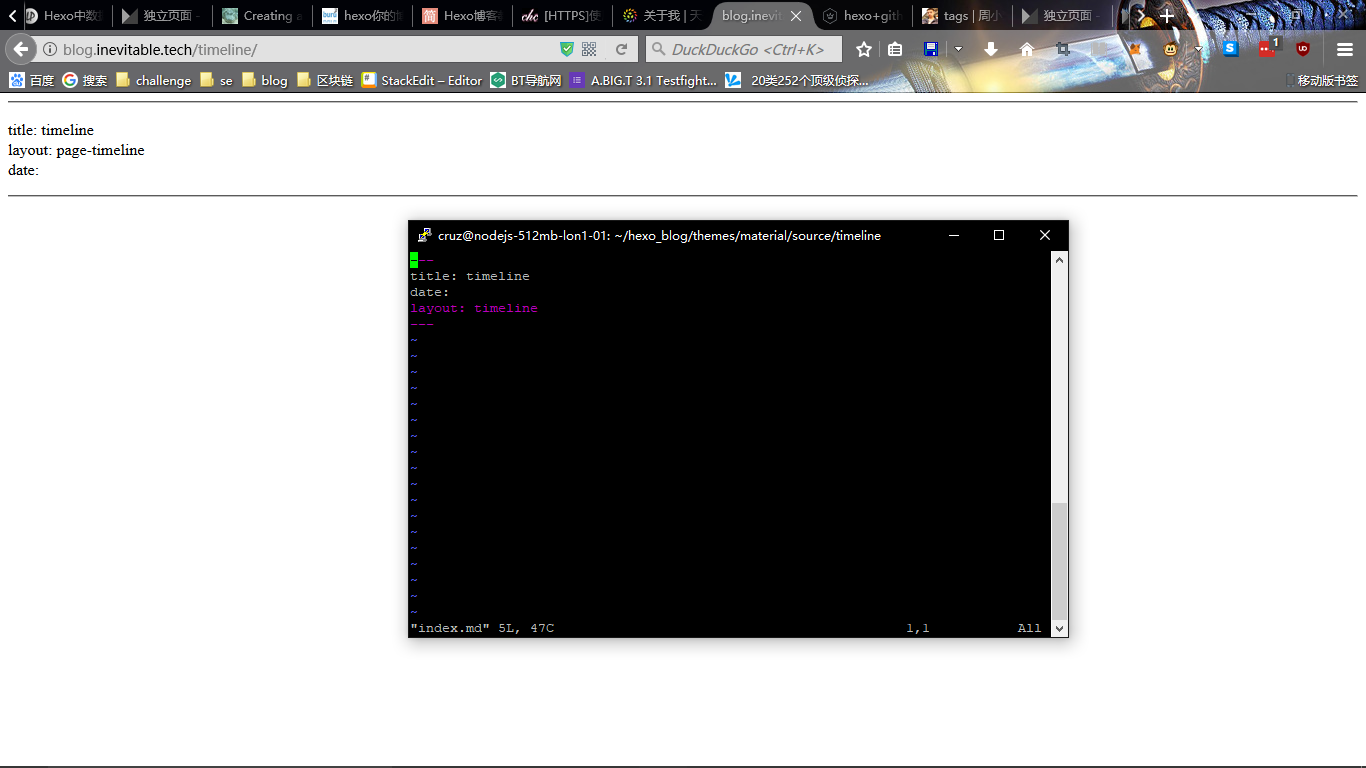Click the terminal scrollbar down arrow
Viewport: 1366px width, 768px height.
(x=1058, y=627)
